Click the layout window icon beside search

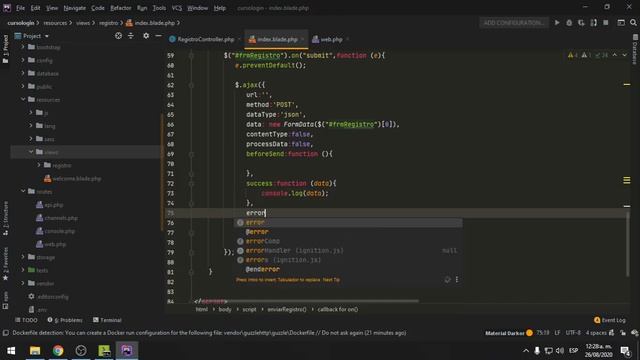tap(621, 23)
